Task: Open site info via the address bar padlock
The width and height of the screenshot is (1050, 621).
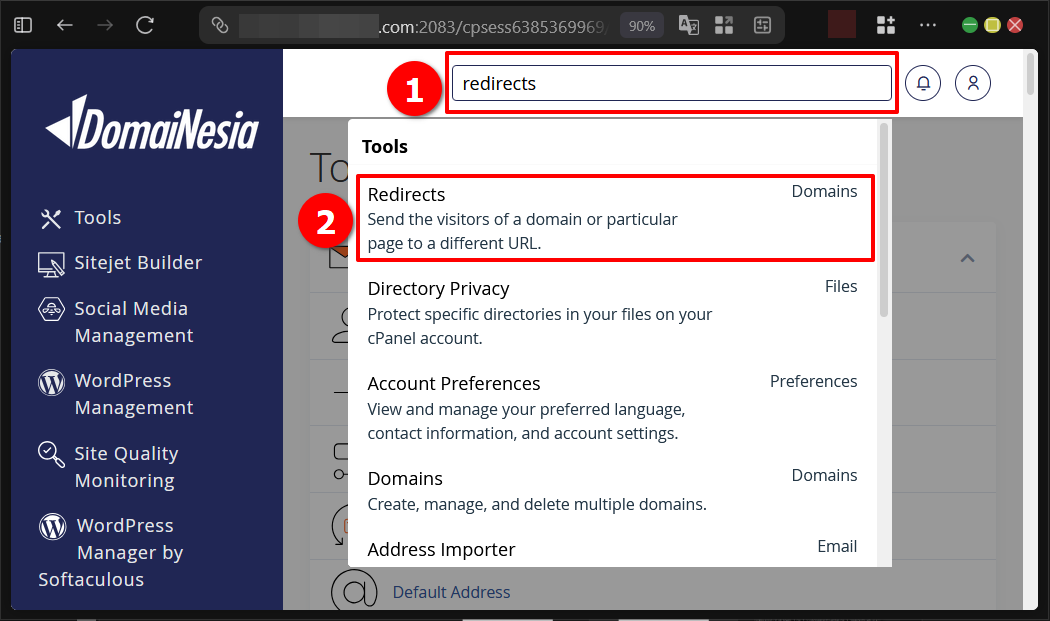Action: (221, 25)
